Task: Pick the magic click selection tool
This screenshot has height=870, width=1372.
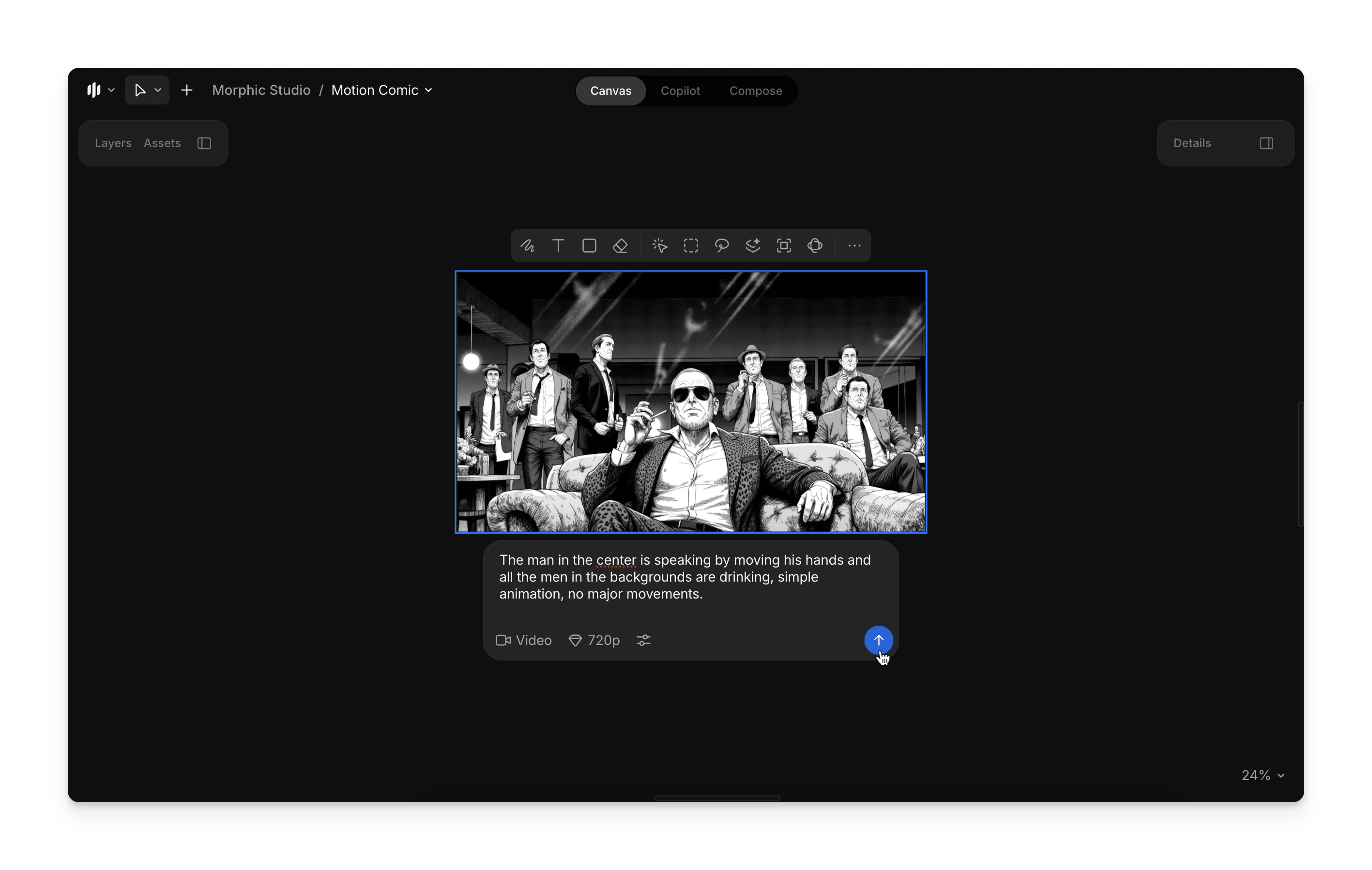Action: [x=660, y=246]
